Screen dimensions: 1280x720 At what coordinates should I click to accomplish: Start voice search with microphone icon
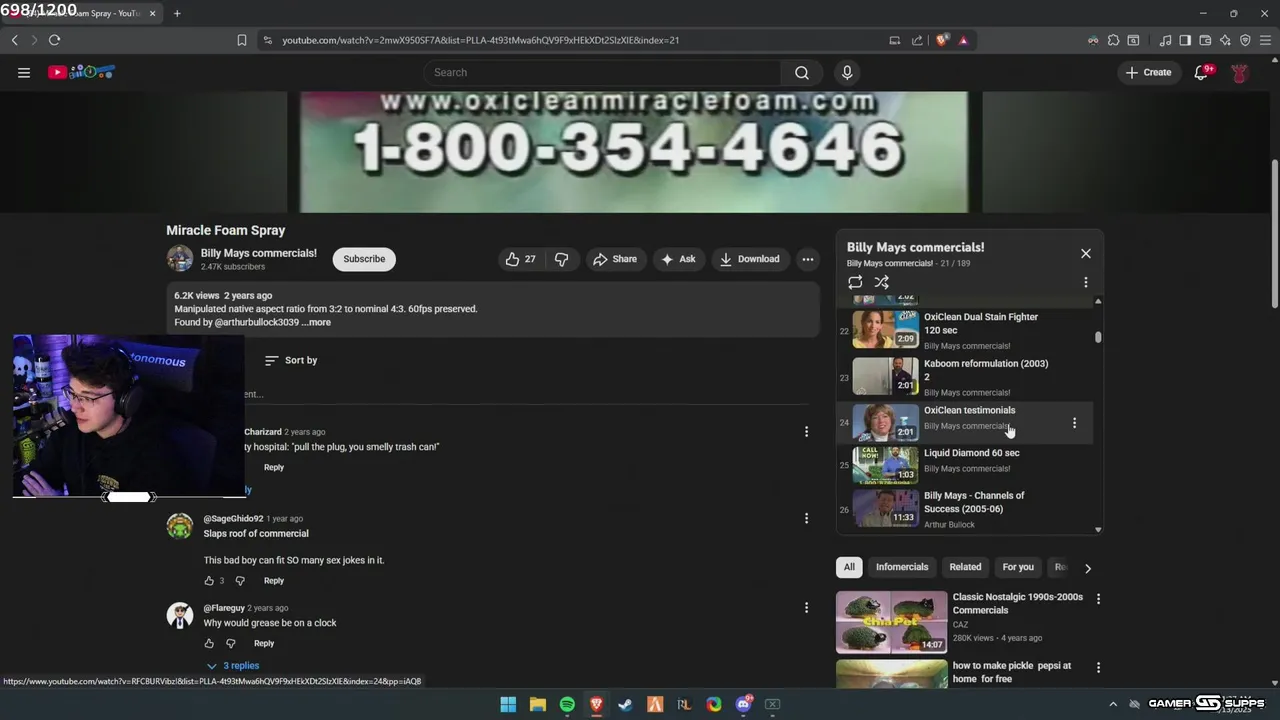[x=847, y=72]
